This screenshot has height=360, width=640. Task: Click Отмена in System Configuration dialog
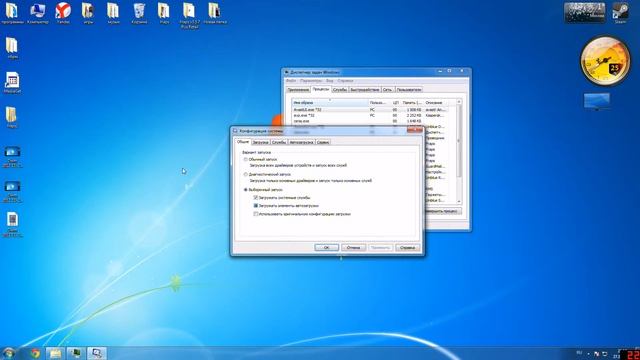(x=353, y=248)
